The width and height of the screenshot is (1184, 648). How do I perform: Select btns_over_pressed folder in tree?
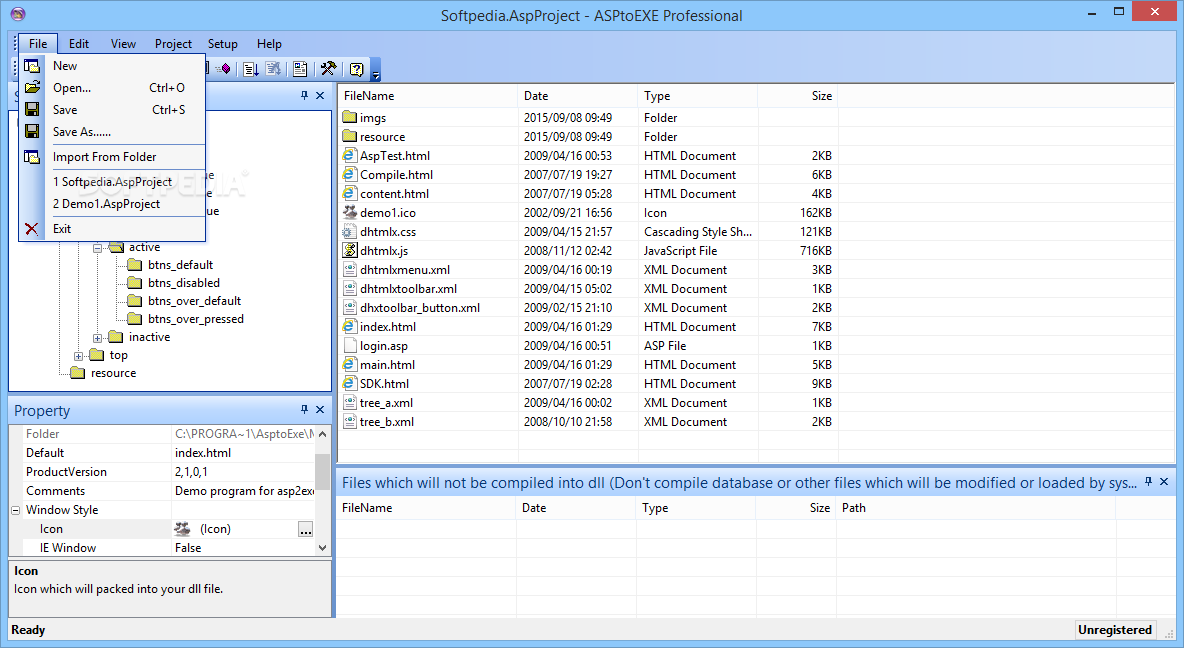(x=196, y=319)
